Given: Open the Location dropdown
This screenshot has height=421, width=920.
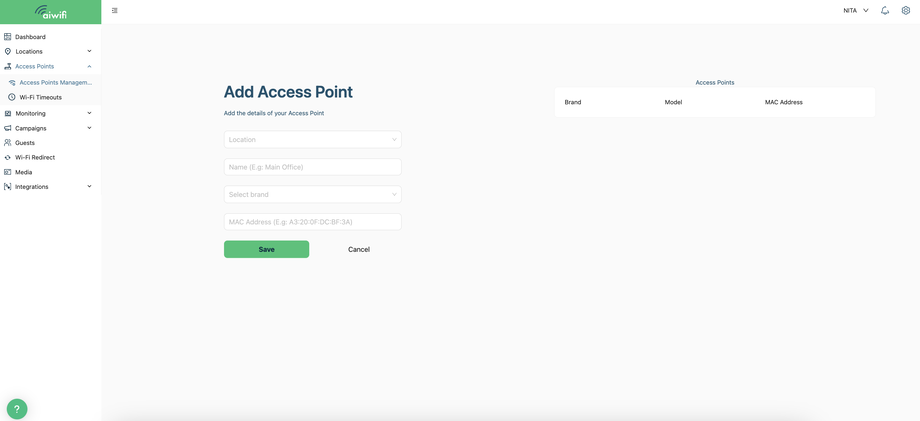Looking at the screenshot, I should click(x=313, y=140).
